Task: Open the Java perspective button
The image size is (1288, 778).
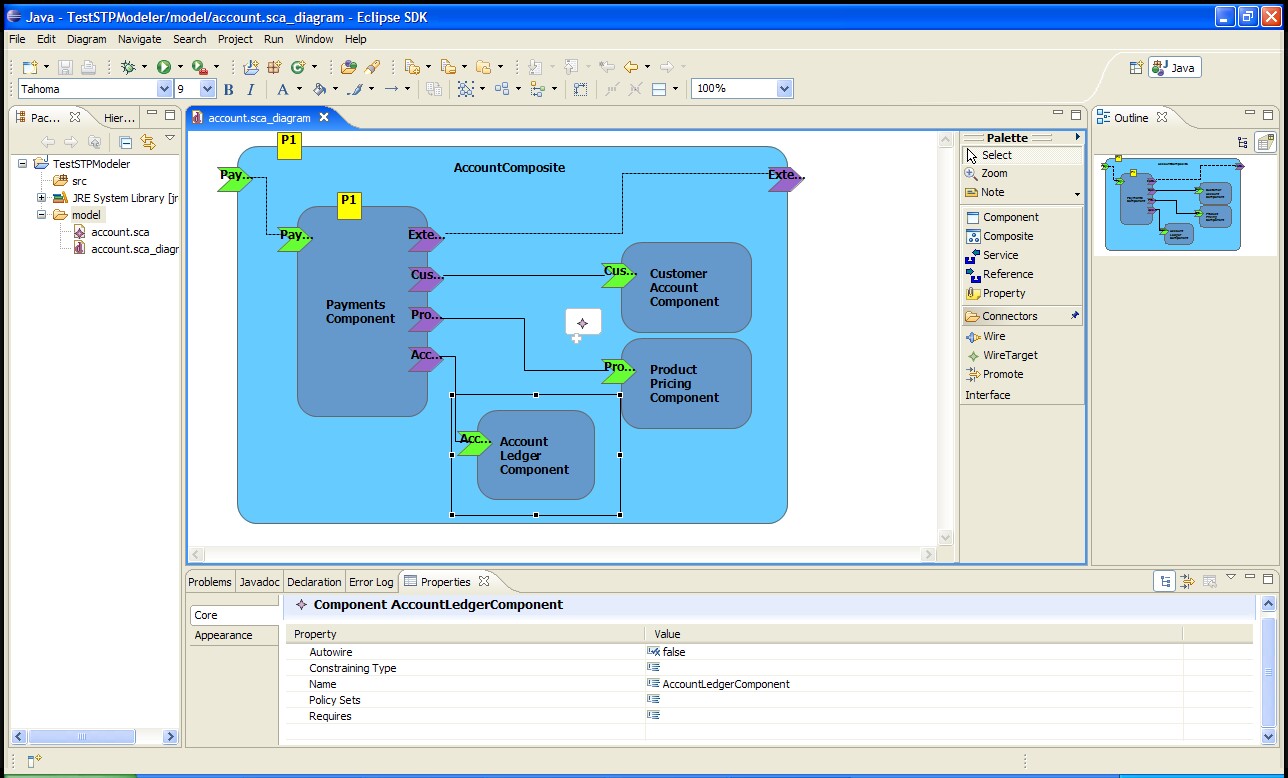Action: click(1174, 68)
